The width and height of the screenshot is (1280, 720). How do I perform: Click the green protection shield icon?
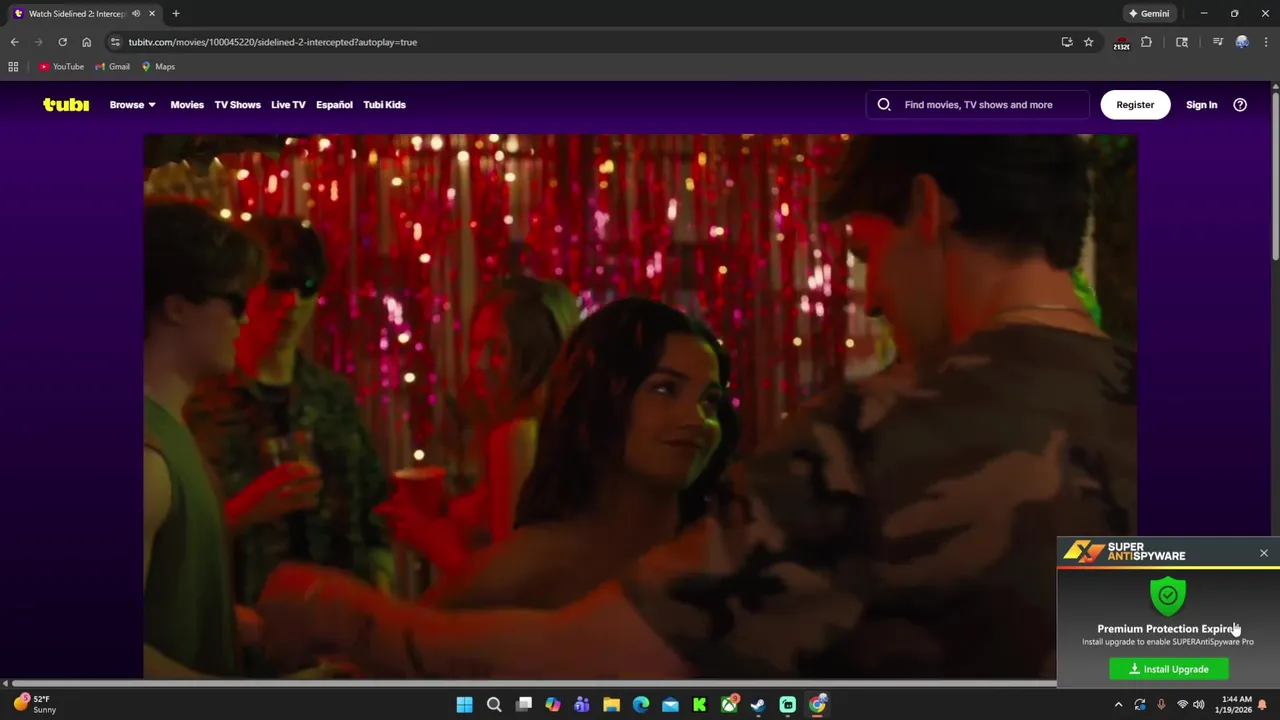[x=1168, y=596]
